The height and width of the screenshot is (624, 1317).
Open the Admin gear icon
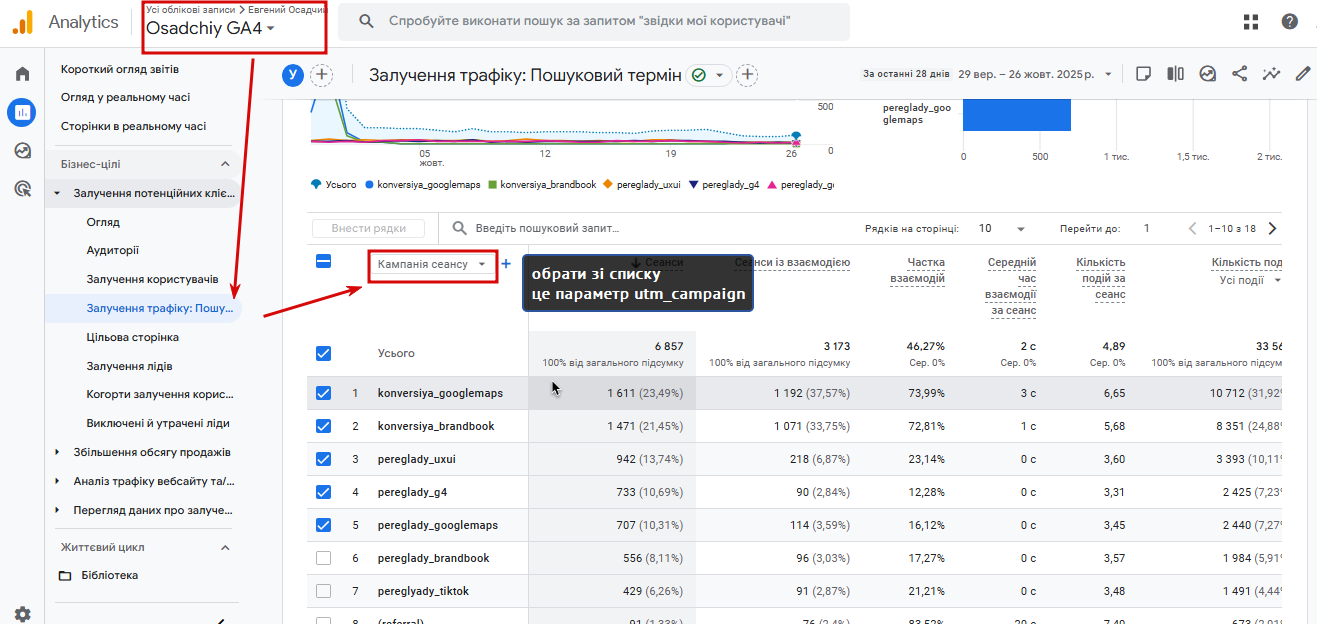tap(22, 614)
